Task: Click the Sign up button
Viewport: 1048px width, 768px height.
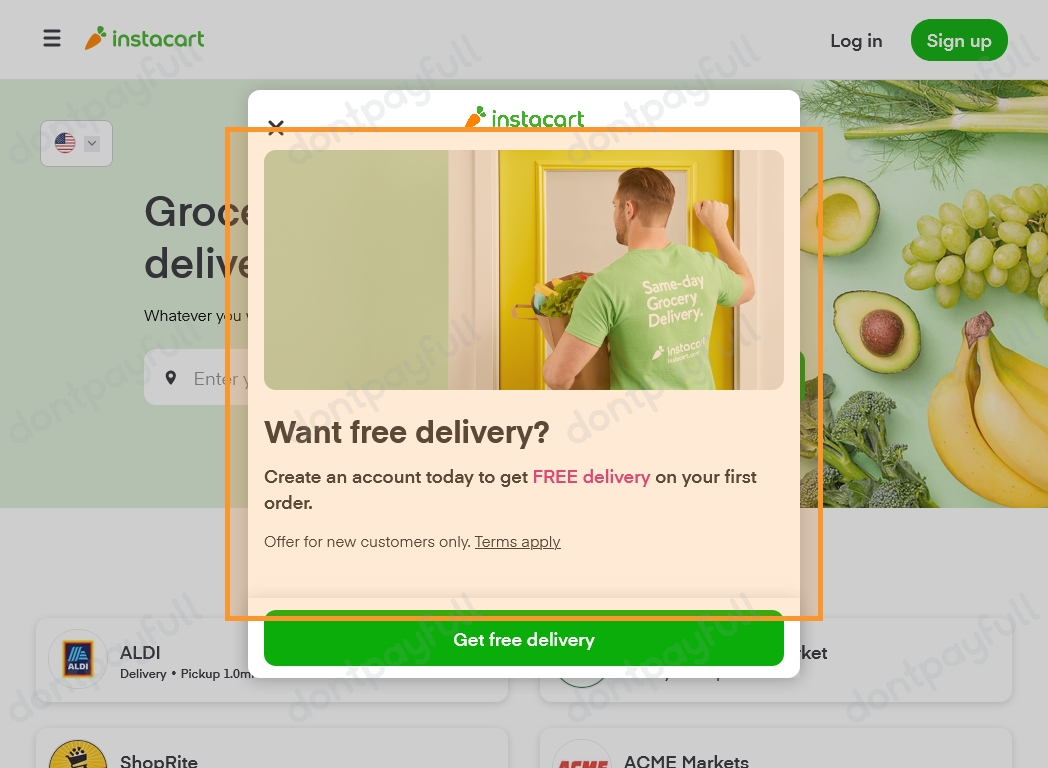Action: [959, 41]
